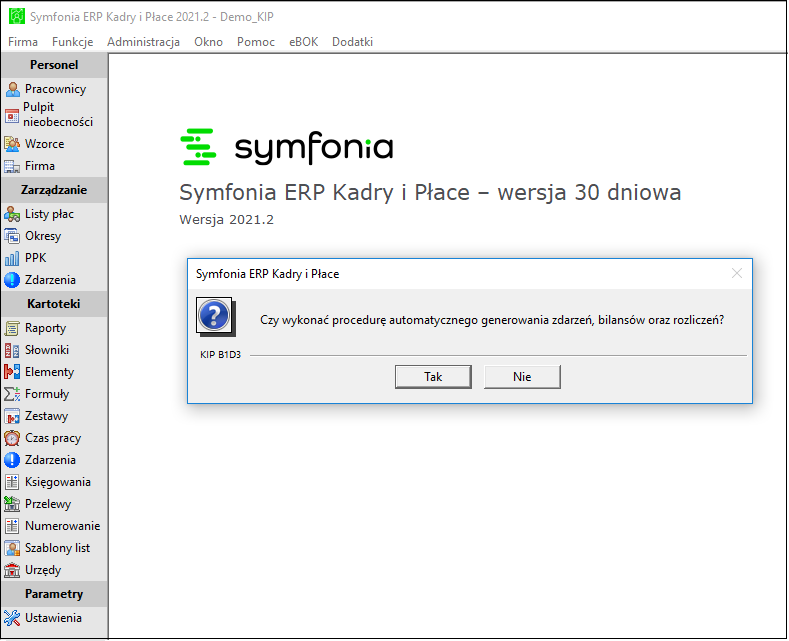
Task: Select the Wzorce icon
Action: pyautogui.click(x=12, y=144)
